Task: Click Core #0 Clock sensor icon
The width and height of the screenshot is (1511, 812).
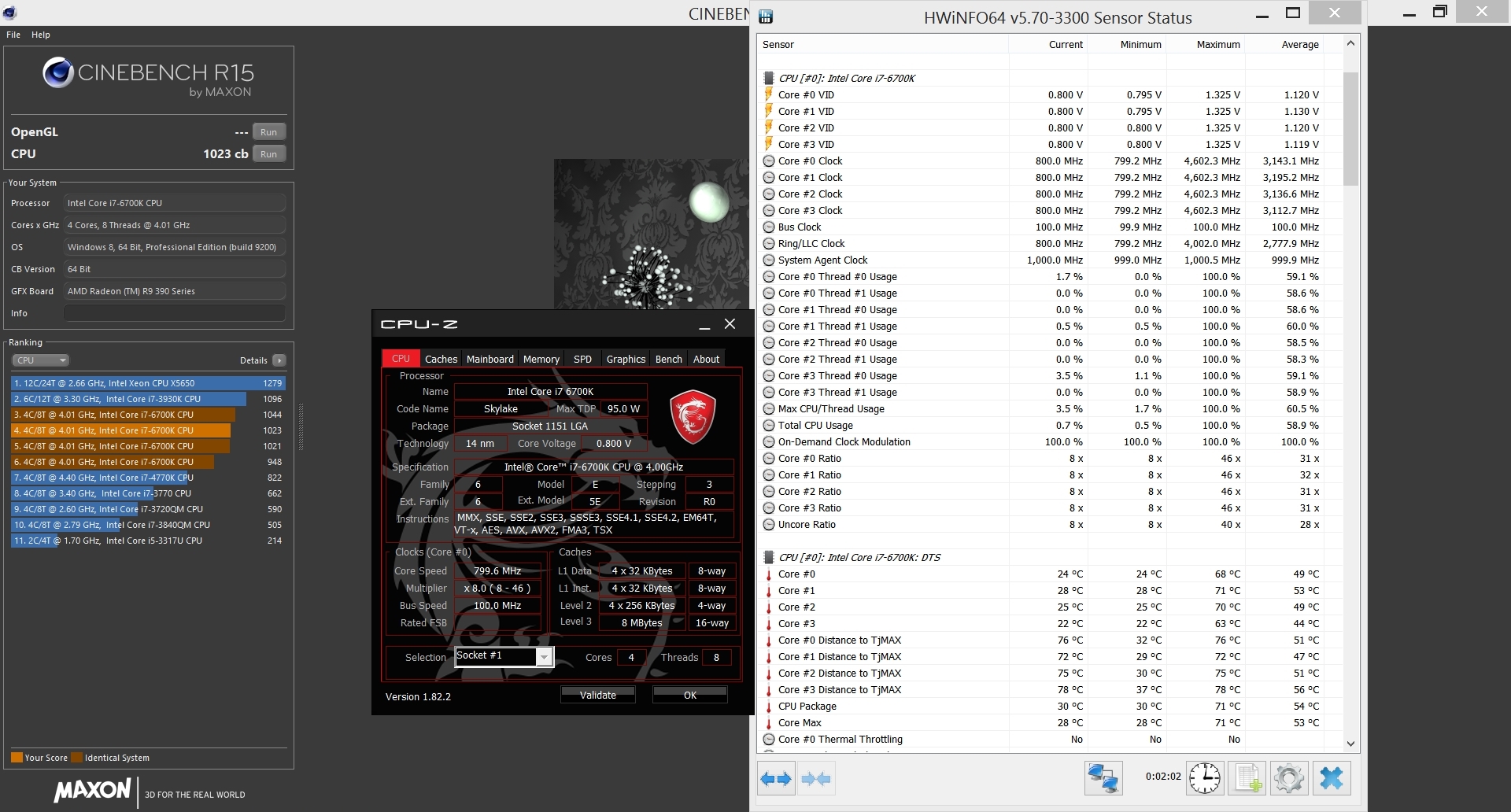Action: coord(769,161)
